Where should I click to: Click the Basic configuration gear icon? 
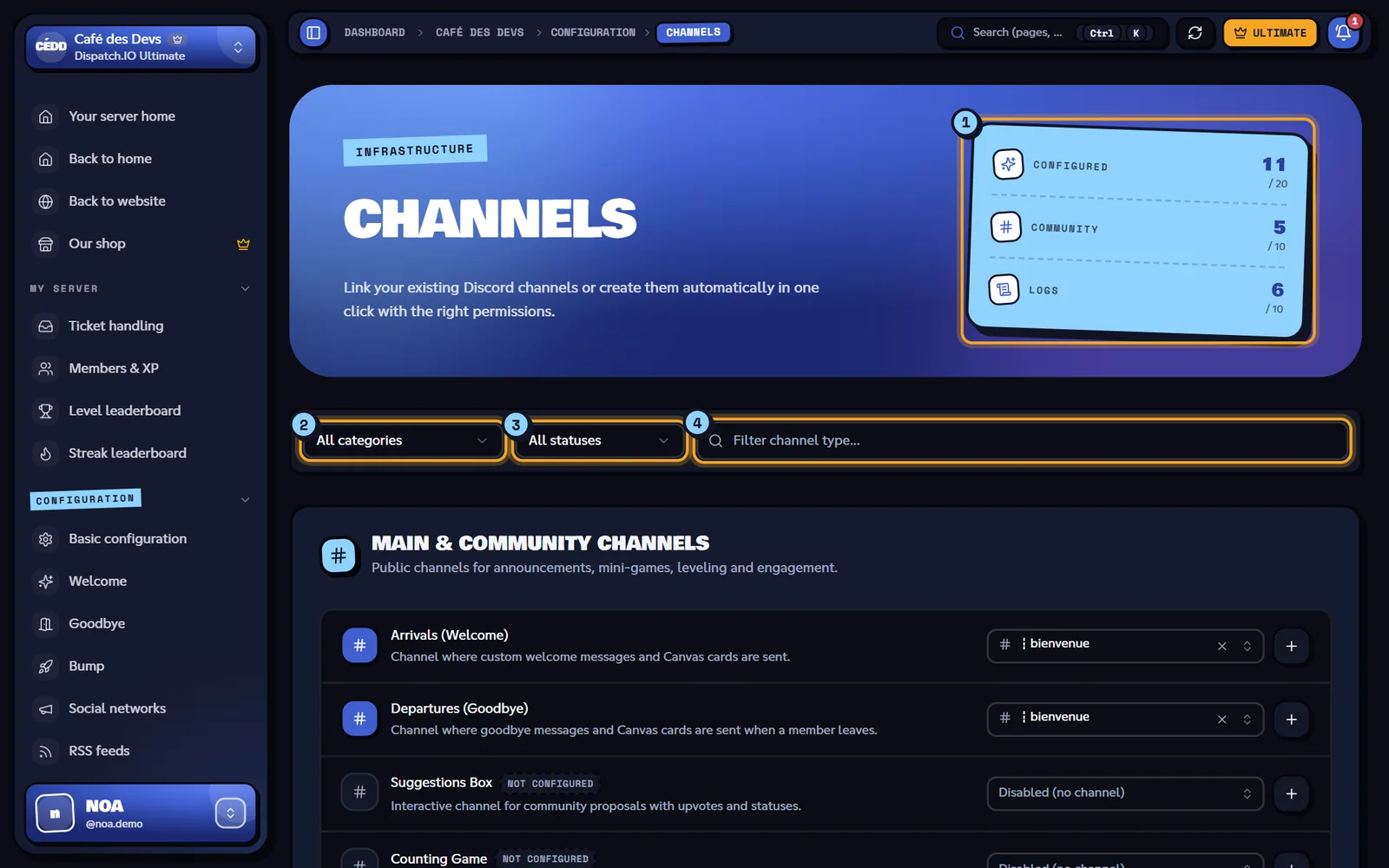(x=46, y=539)
